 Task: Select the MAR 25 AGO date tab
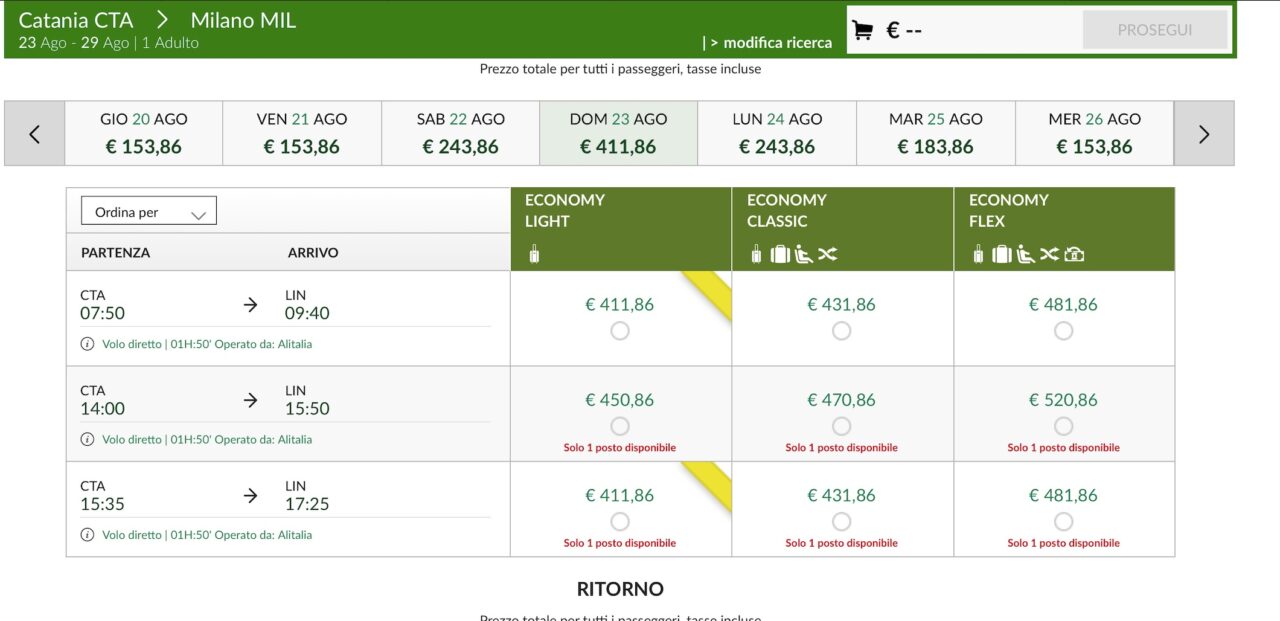936,133
